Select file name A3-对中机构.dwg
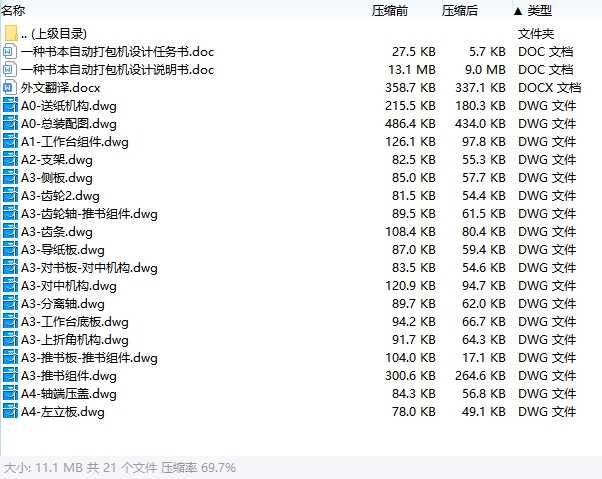Viewport: 602px width, 479px height. tap(69, 286)
